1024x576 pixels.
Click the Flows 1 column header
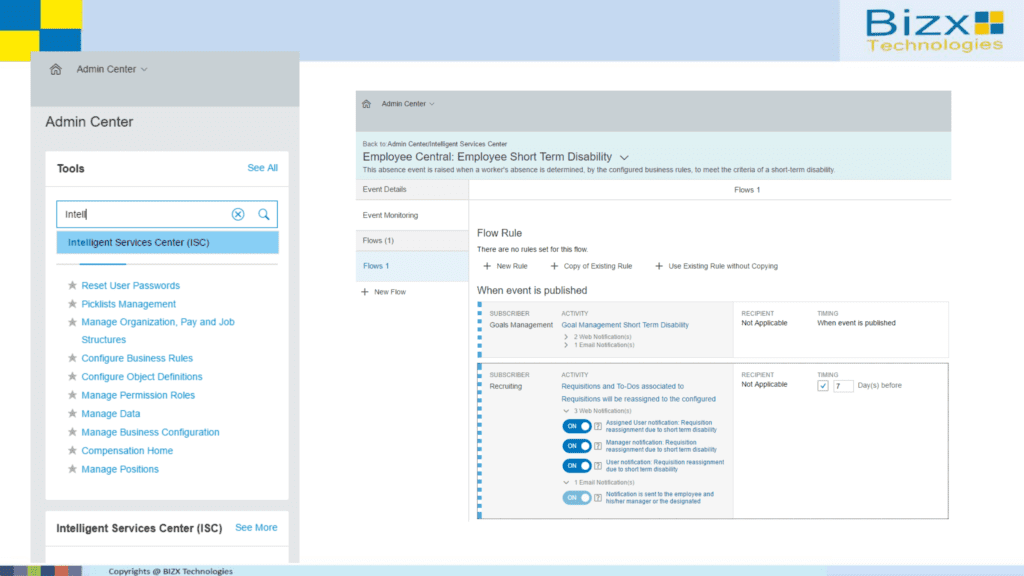[x=747, y=190]
